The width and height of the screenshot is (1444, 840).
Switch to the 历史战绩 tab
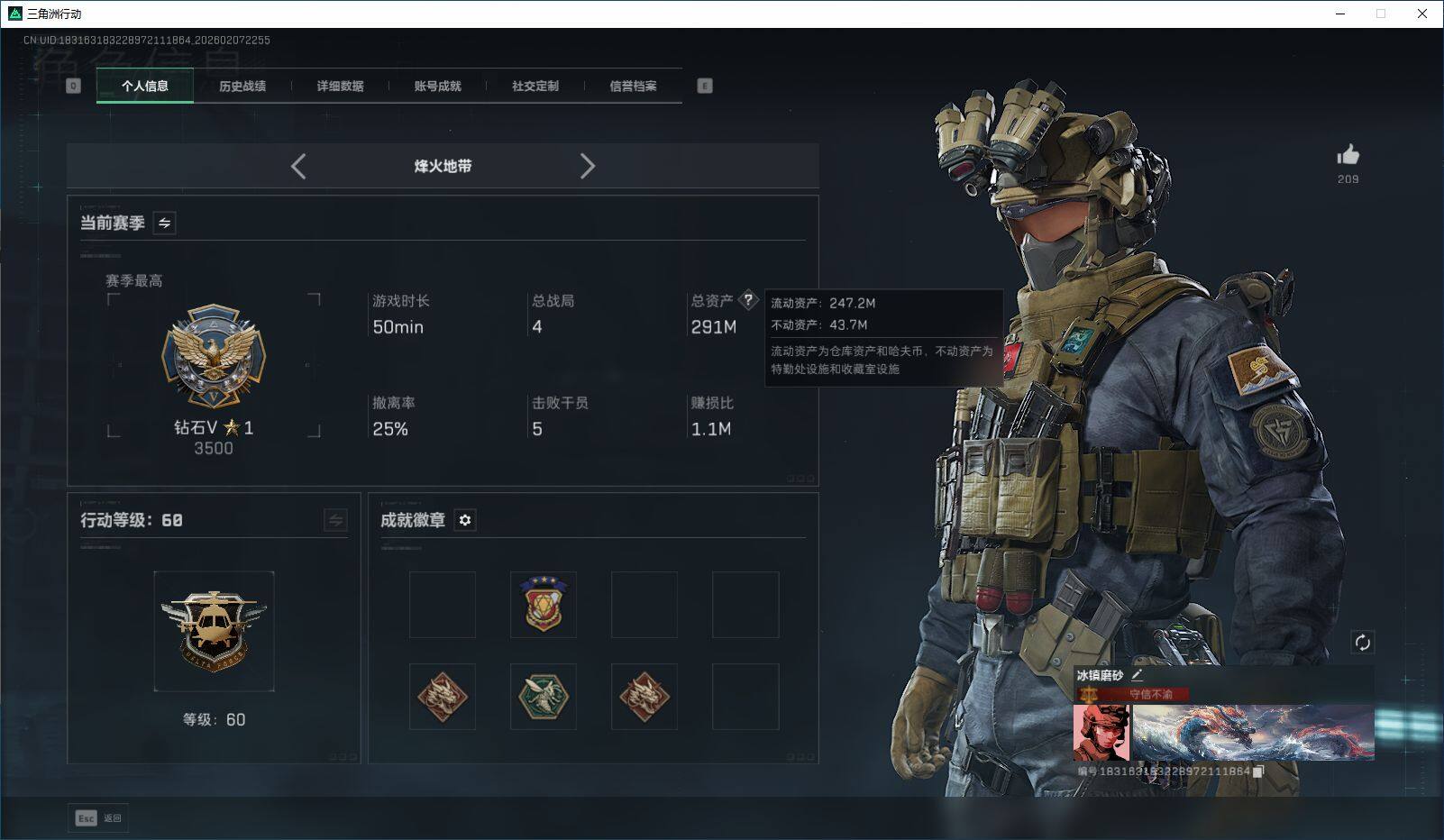tap(242, 86)
